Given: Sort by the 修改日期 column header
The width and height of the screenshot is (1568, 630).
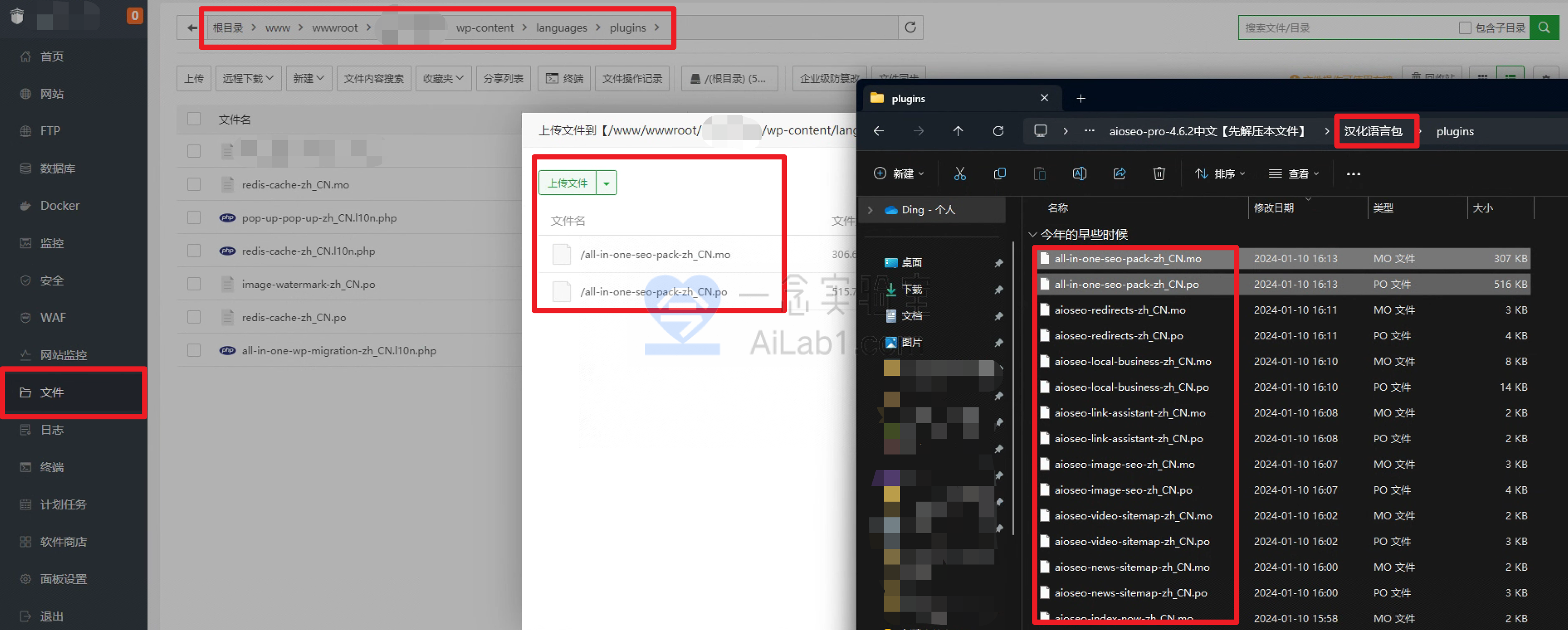Looking at the screenshot, I should (1274, 208).
